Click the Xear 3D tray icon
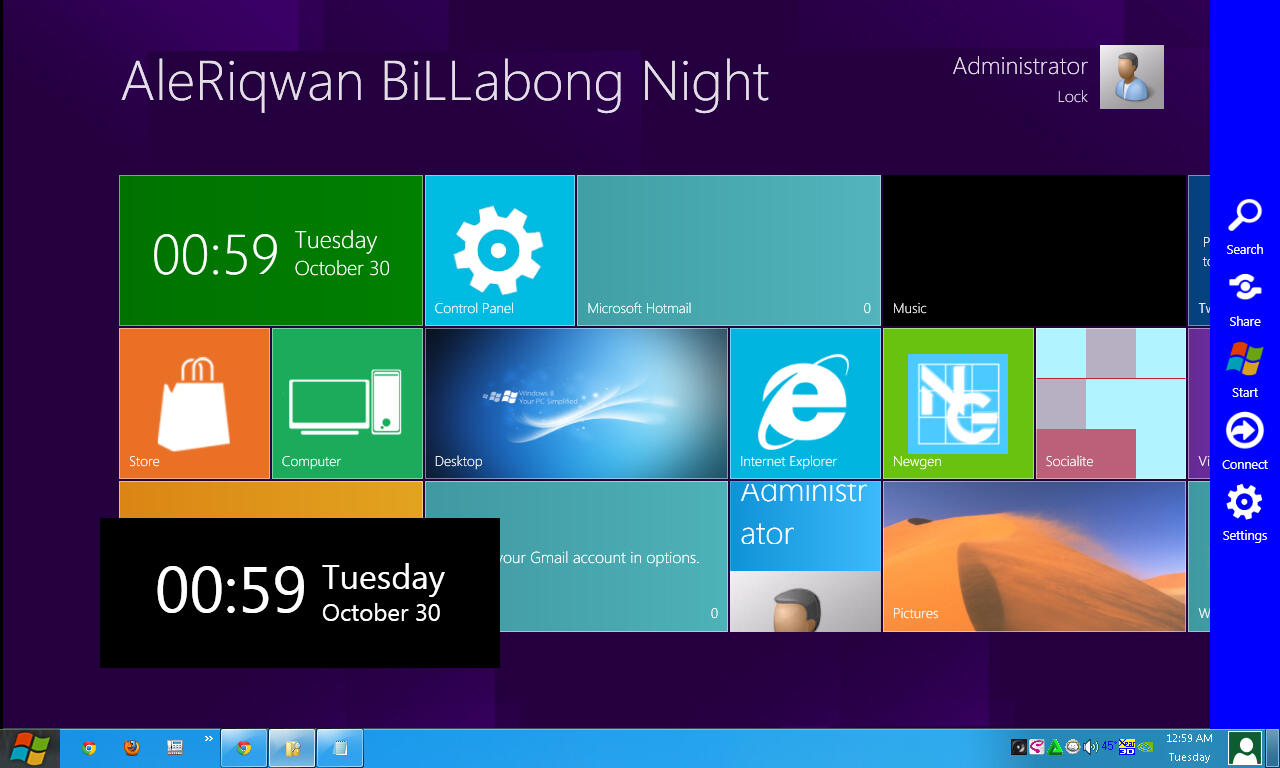This screenshot has height=768, width=1280. (1127, 747)
